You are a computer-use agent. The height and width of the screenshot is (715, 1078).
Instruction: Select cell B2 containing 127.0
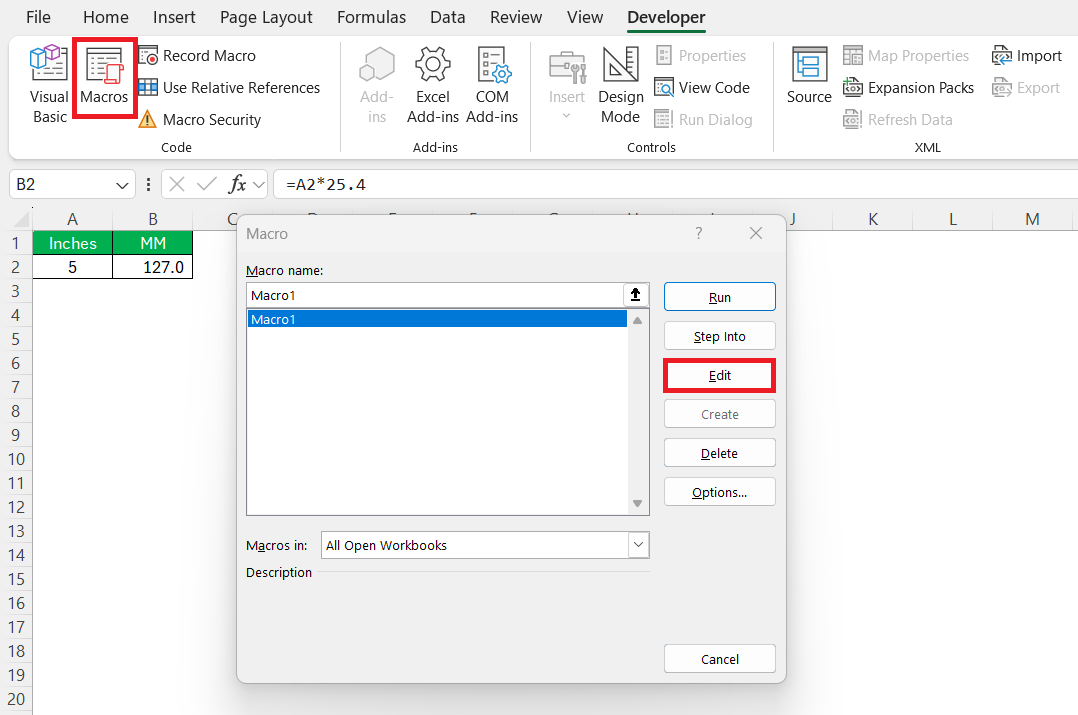click(153, 267)
